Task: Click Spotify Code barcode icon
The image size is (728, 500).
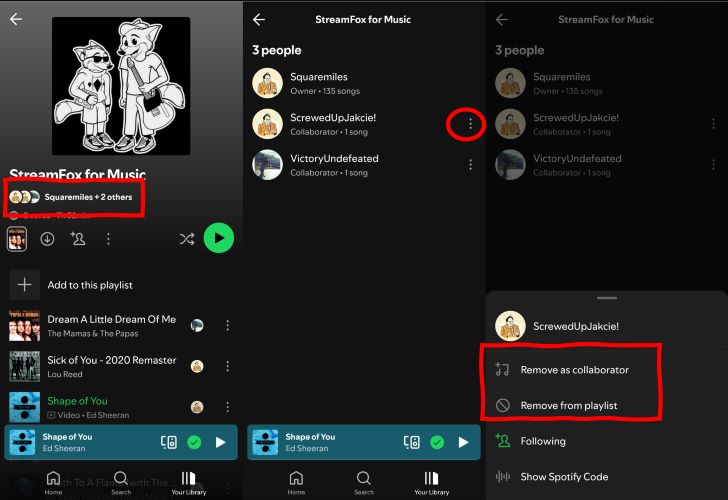Action: 503,477
